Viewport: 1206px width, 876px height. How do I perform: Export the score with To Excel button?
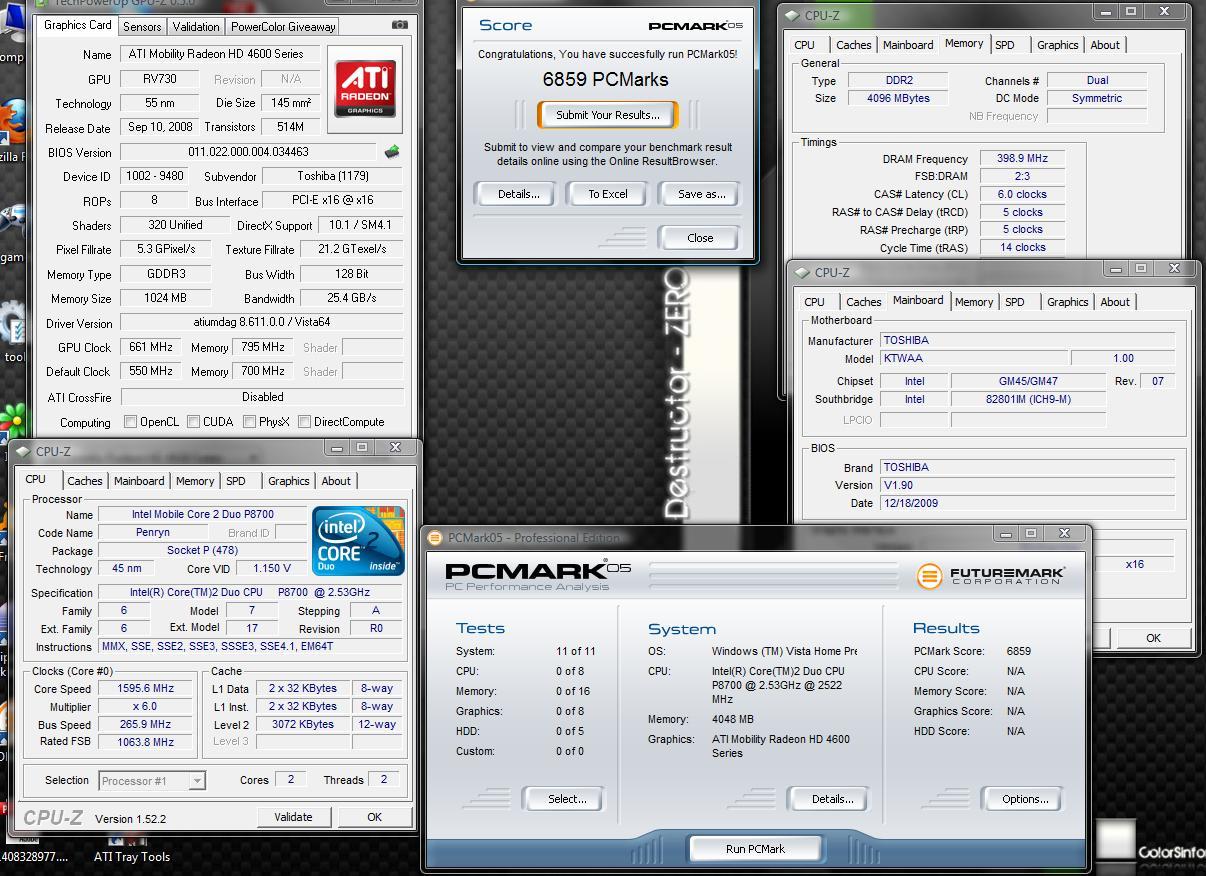[x=607, y=194]
